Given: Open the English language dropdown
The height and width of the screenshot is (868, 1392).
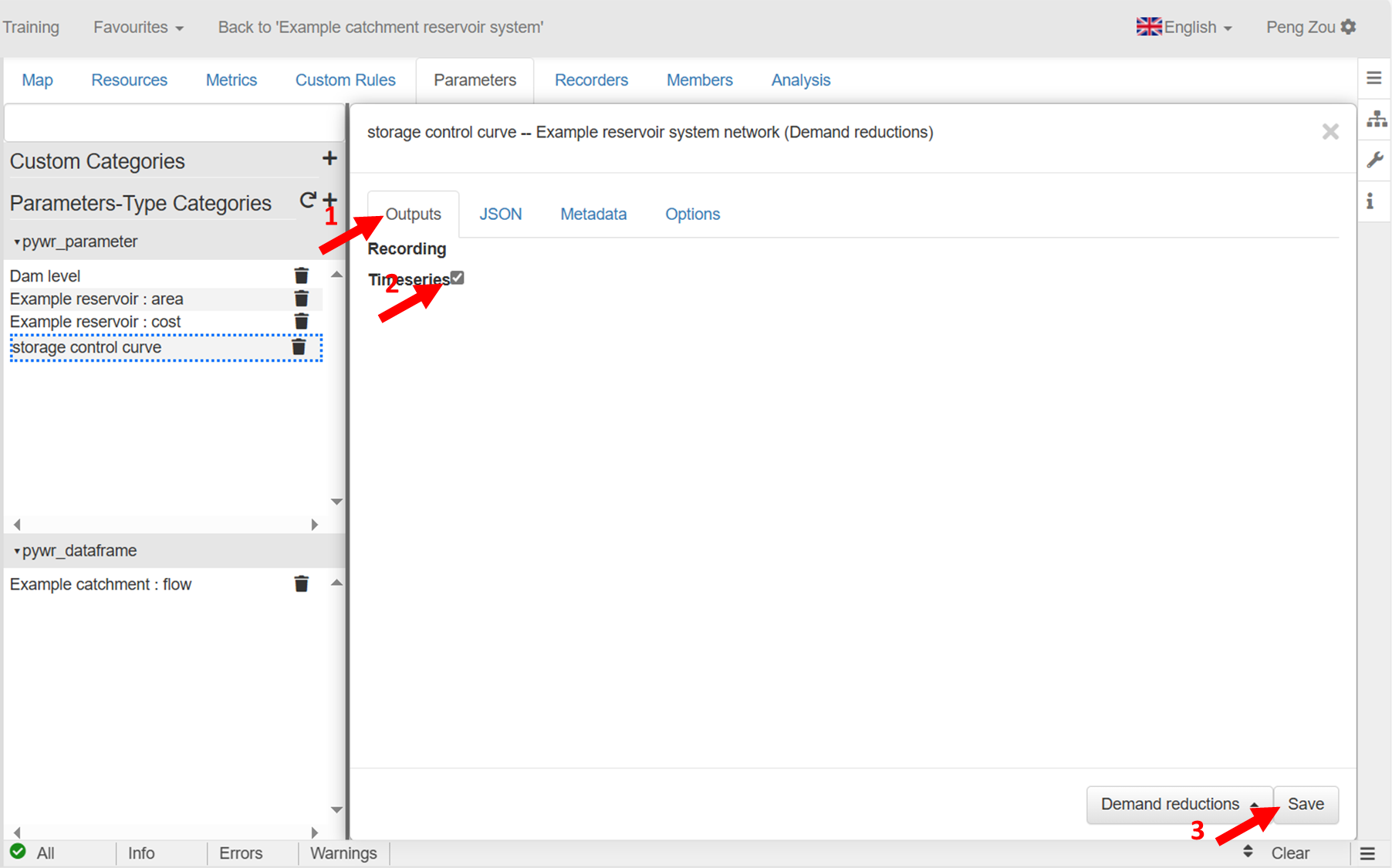Looking at the screenshot, I should click(x=1184, y=27).
